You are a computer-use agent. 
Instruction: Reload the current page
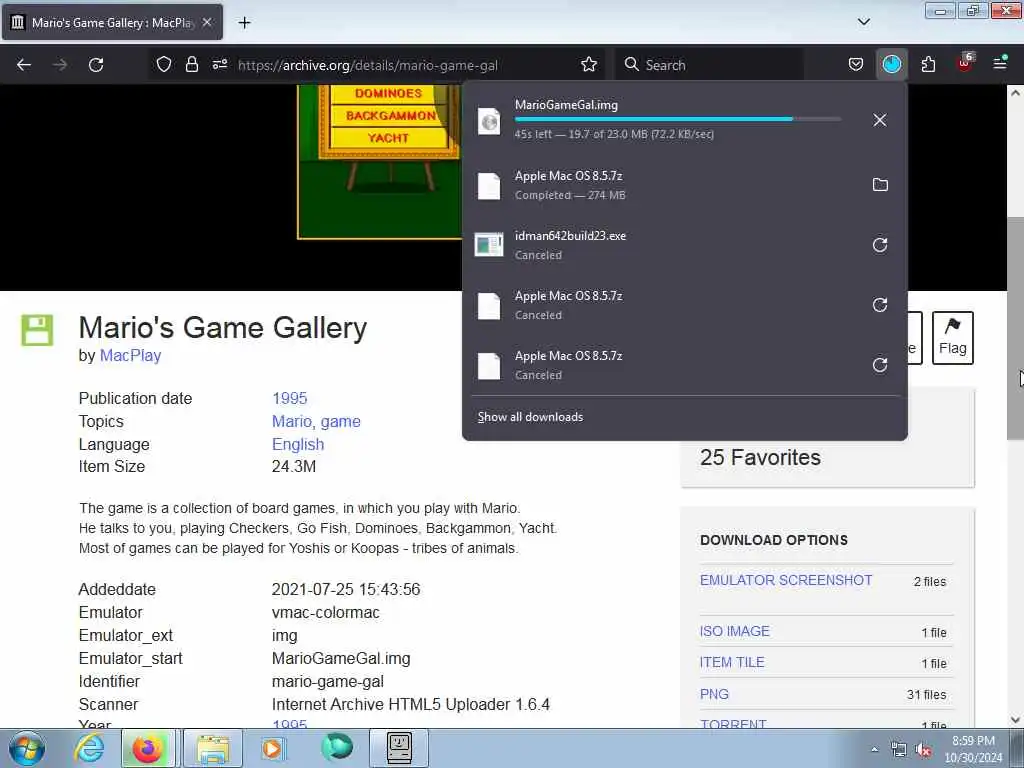96,65
